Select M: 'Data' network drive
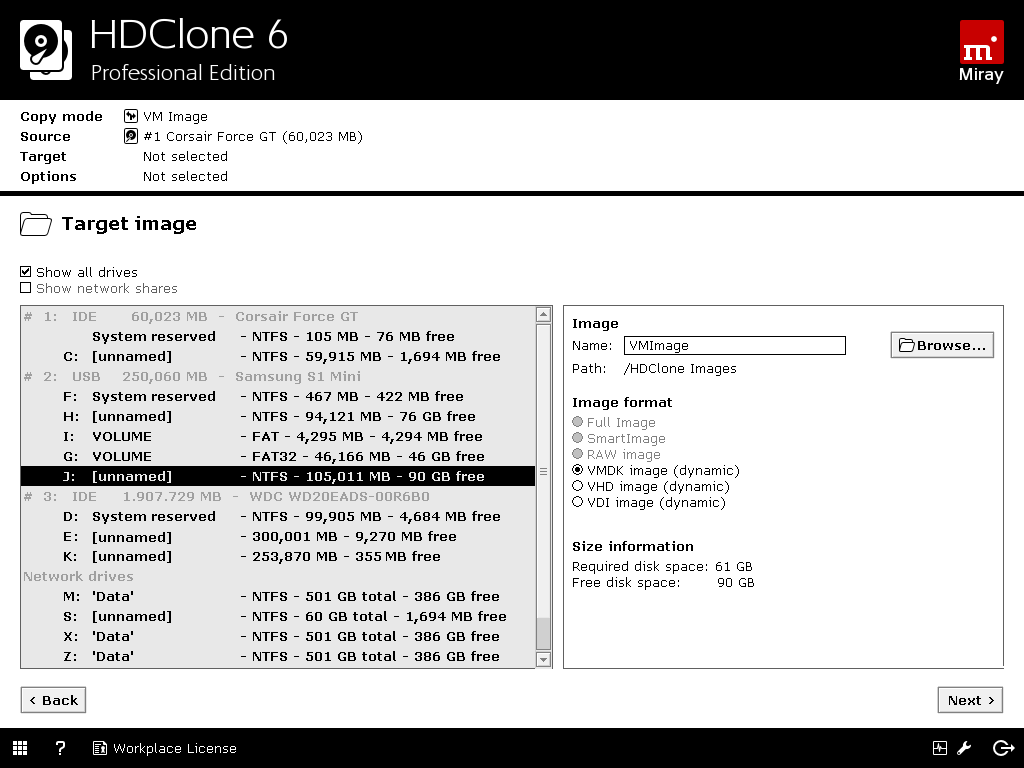Screen dimensions: 1024x768 [278, 596]
